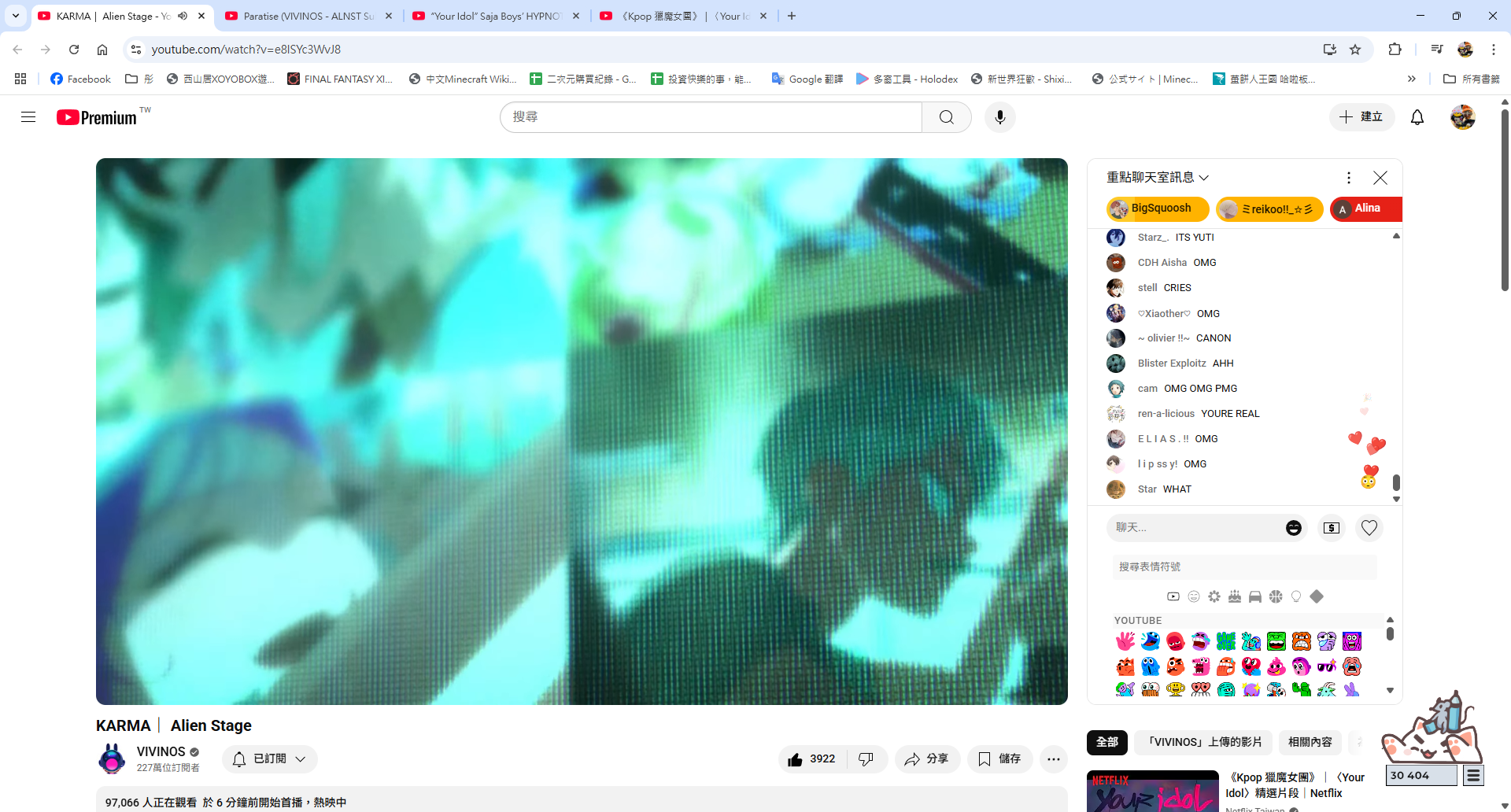Viewport: 1511px width, 812px height.
Task: Dislike the KARMA video
Action: pyautogui.click(x=866, y=759)
